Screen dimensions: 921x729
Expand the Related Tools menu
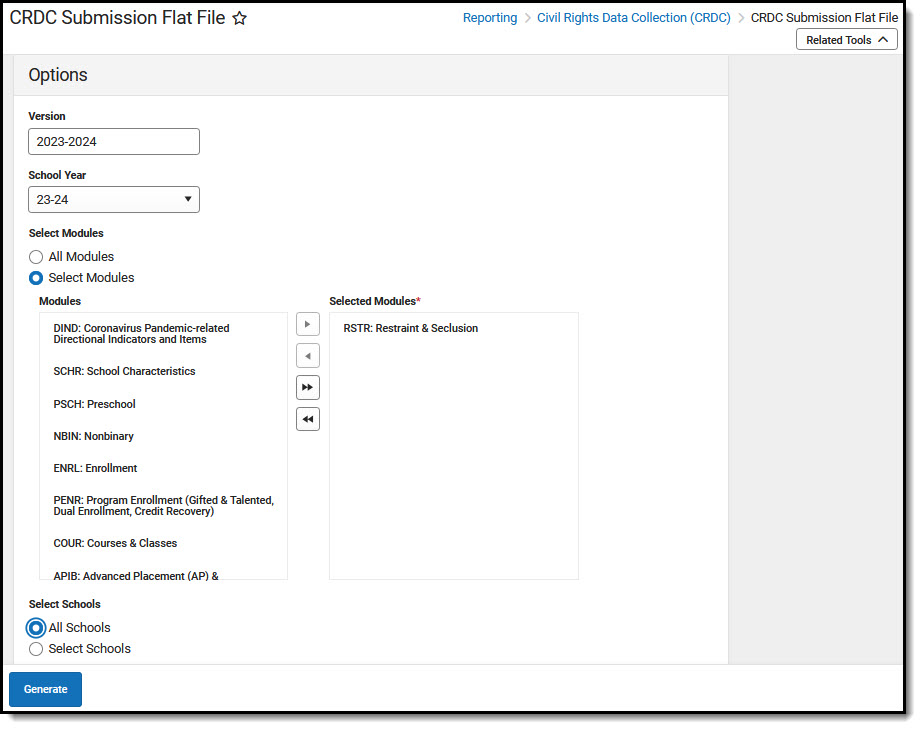[846, 40]
